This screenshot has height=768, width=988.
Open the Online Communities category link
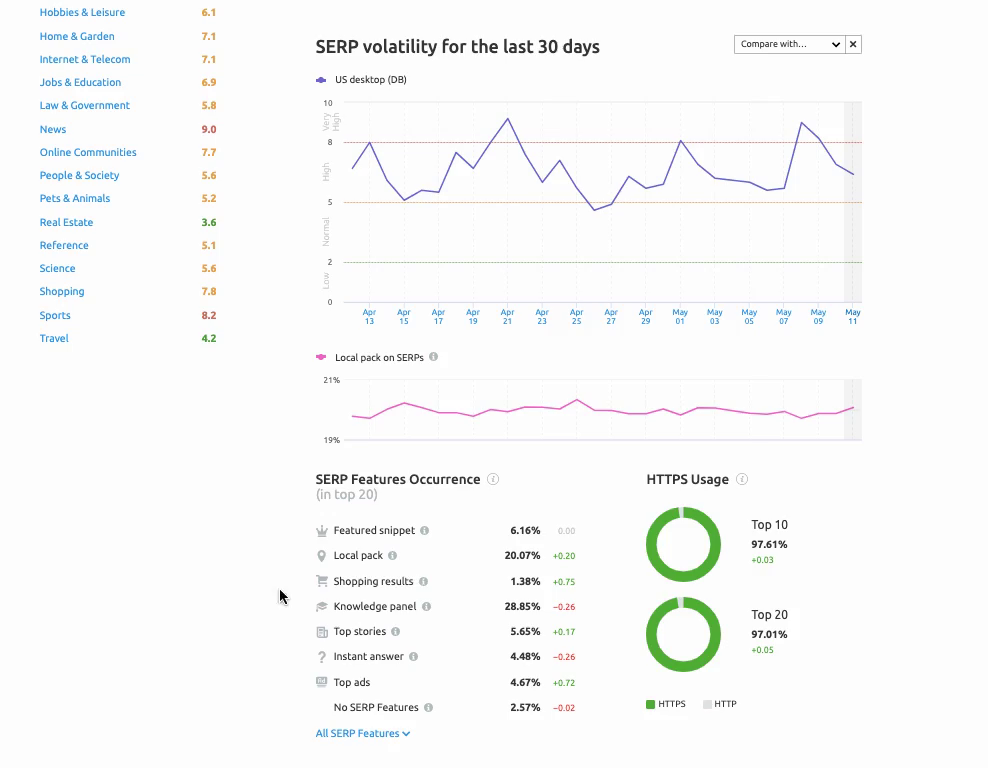88,152
